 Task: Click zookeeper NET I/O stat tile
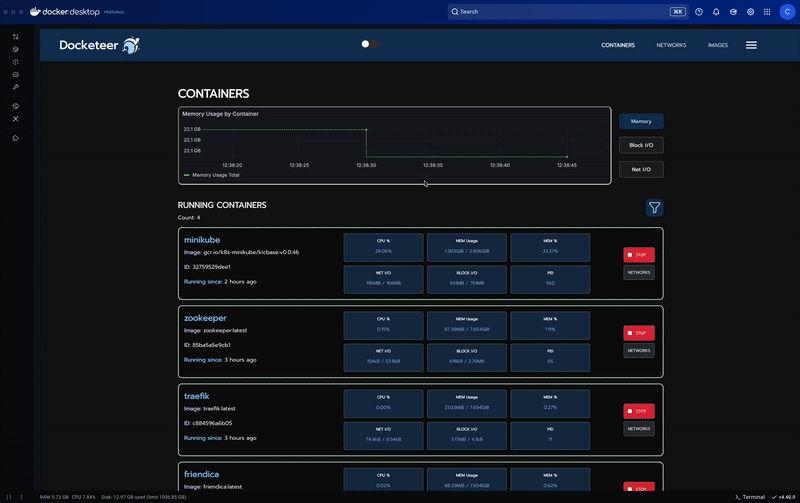[x=383, y=357]
